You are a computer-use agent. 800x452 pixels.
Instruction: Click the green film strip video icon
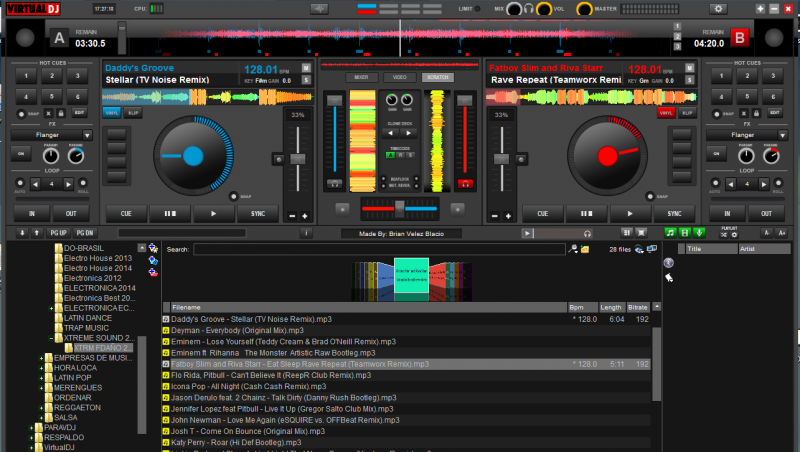tap(685, 233)
